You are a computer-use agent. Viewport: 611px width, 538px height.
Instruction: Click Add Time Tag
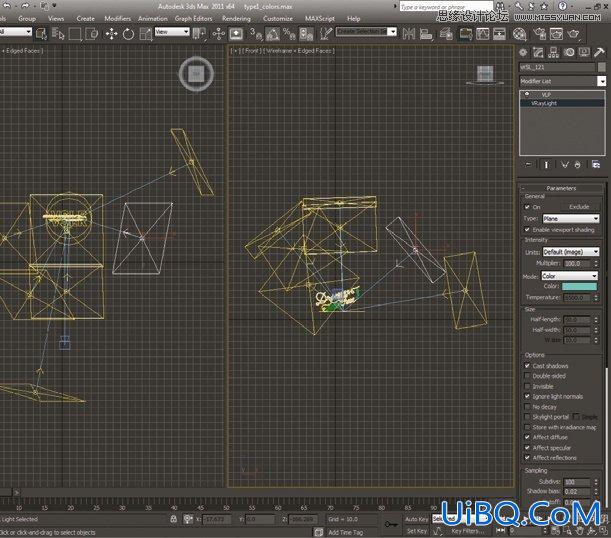click(346, 532)
